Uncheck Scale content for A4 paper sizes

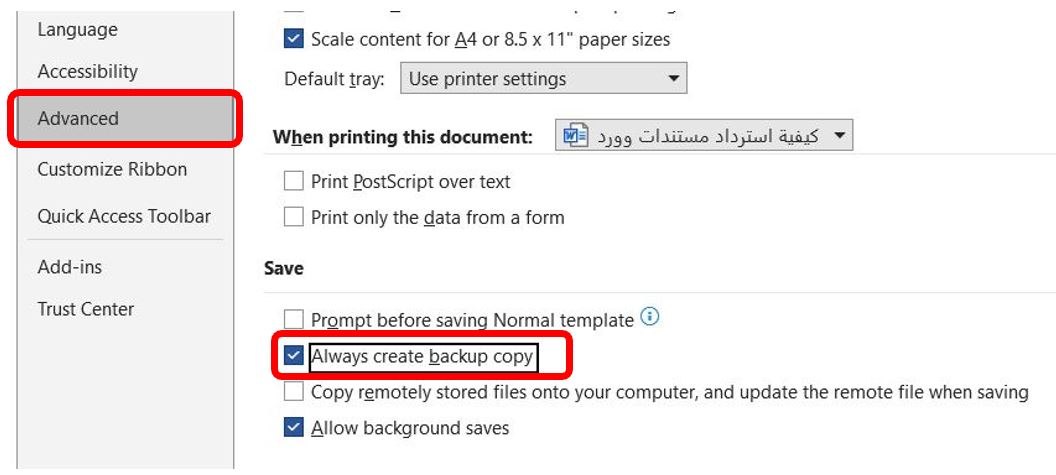(294, 39)
